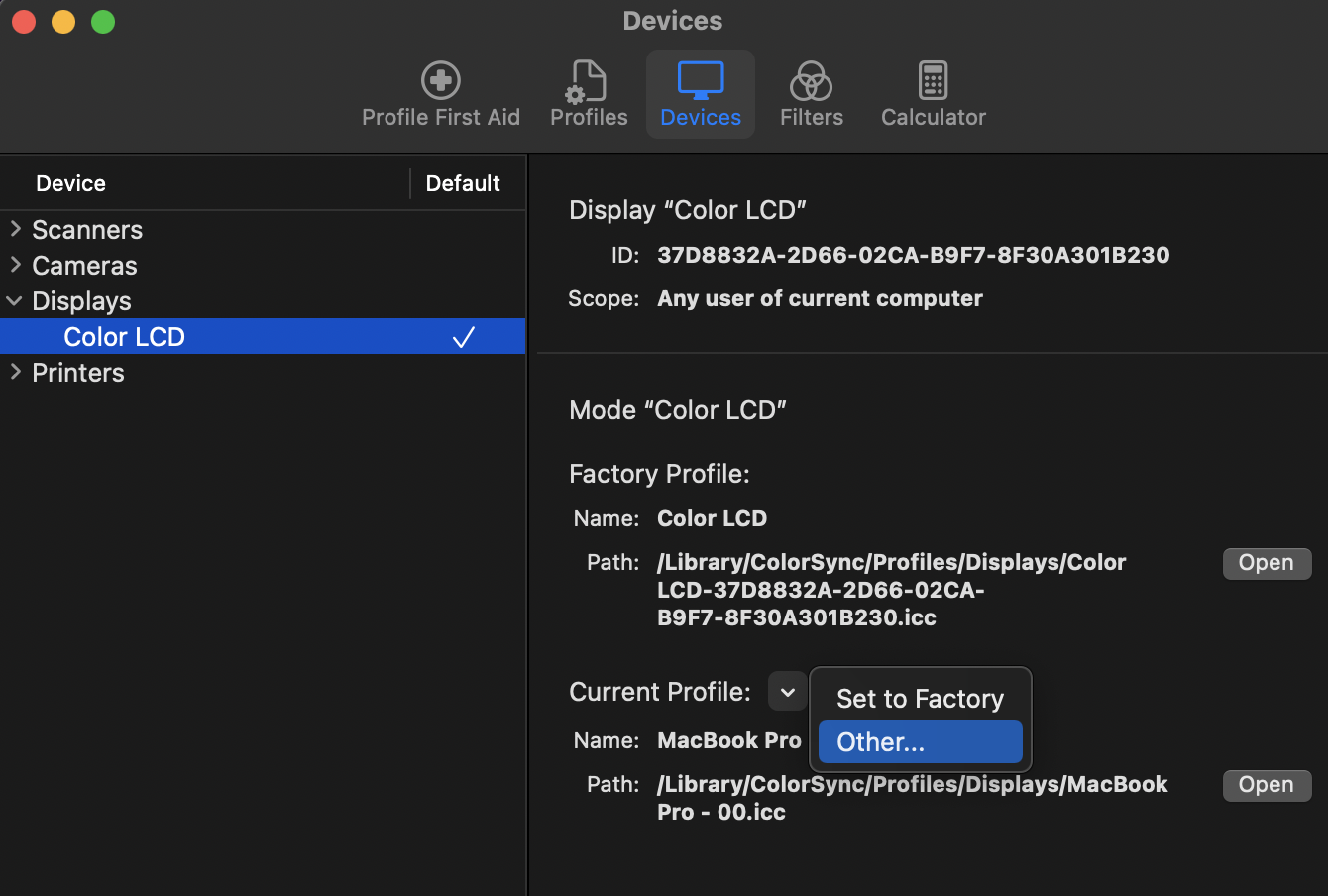1328x896 pixels.
Task: Select the Color LCD display row
Action: click(x=125, y=337)
